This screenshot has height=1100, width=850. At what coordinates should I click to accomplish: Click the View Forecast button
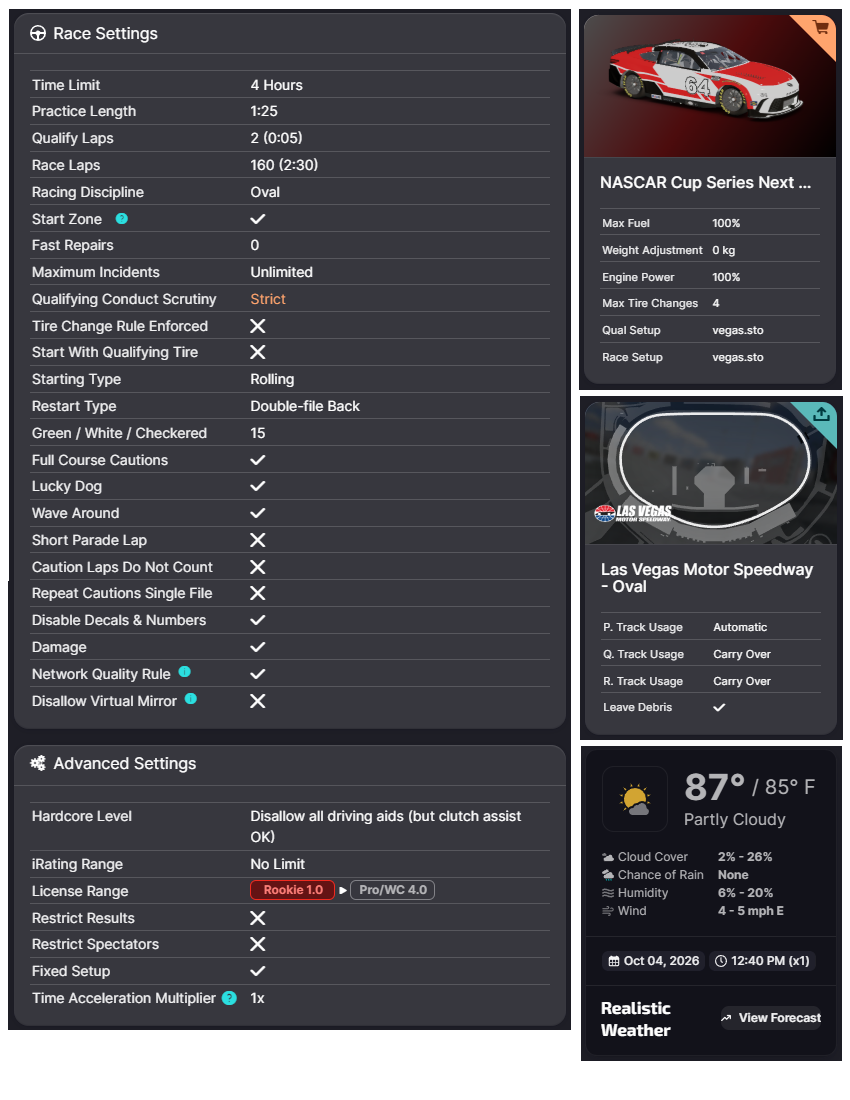(x=771, y=1018)
